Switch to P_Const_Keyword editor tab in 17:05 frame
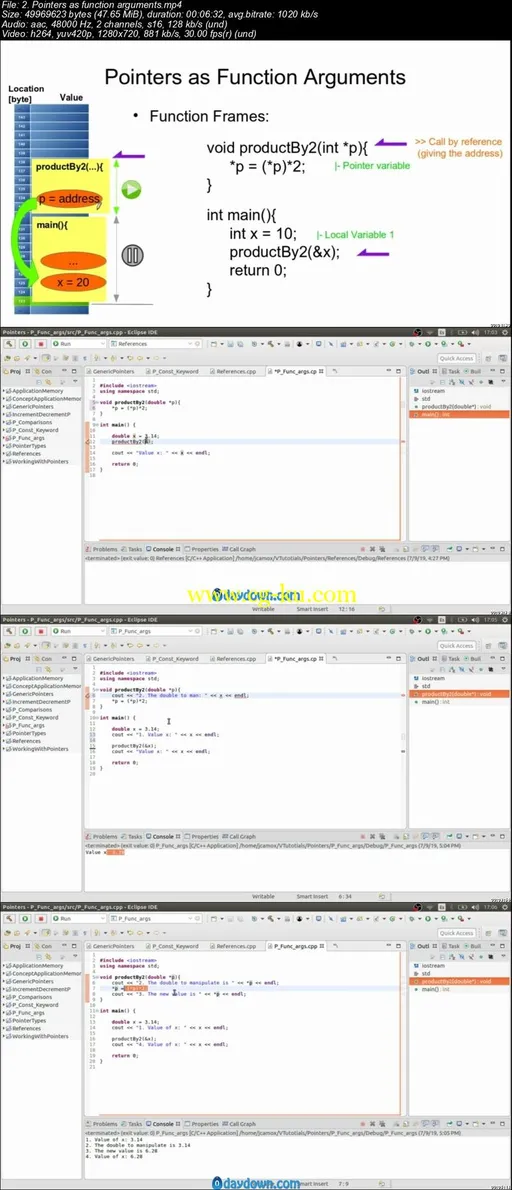Image resolution: width=512 pixels, height=1190 pixels. 175,659
